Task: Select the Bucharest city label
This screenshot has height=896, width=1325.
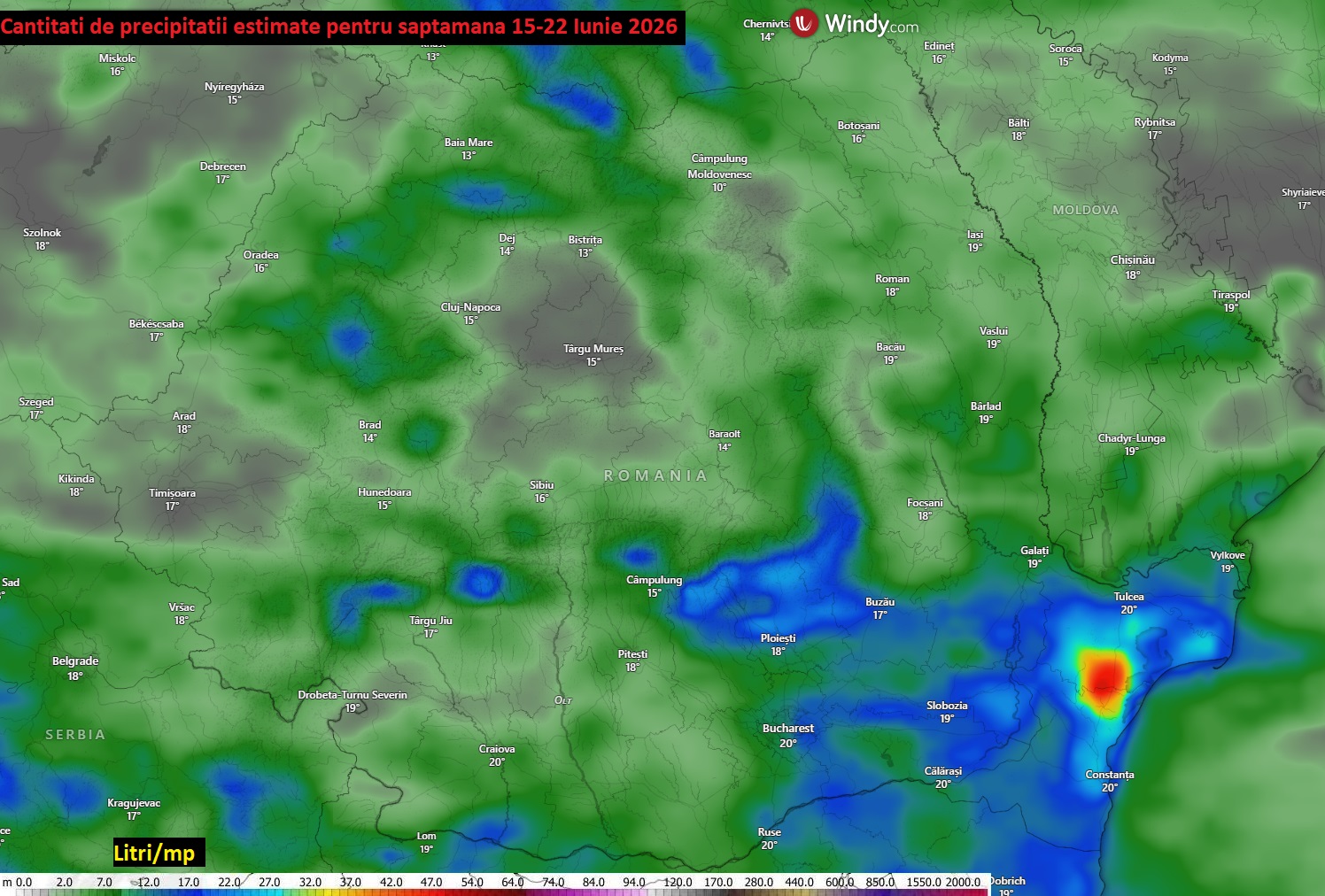Action: 787,729
